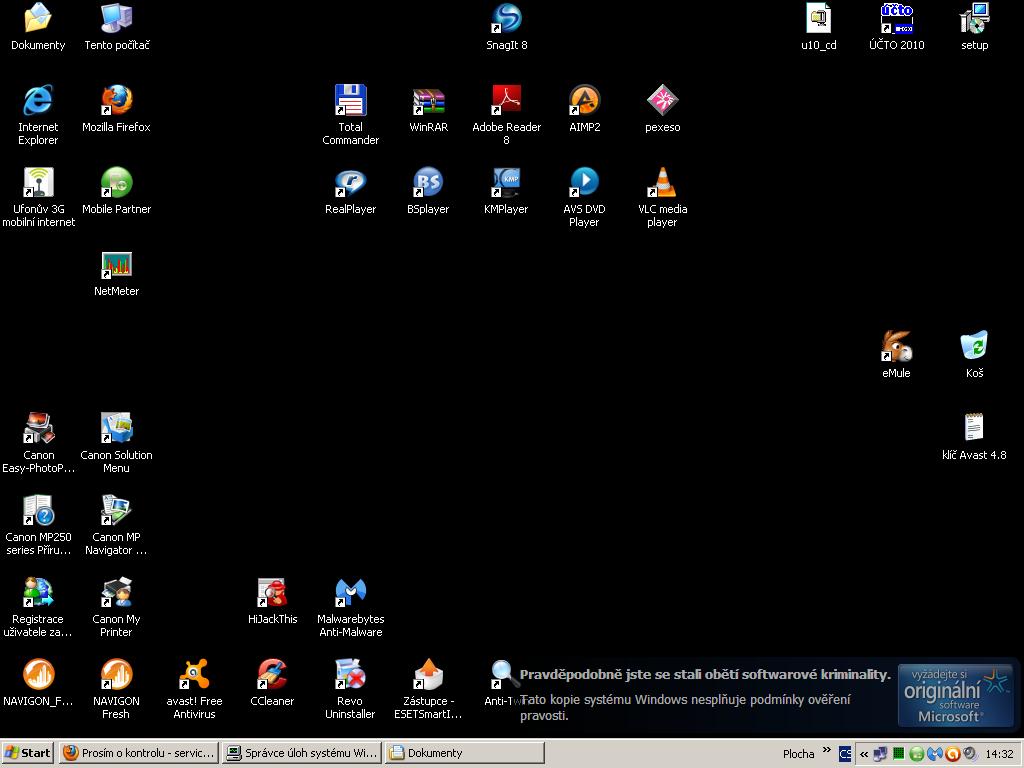Expand the Plocha toolbar chevron
This screenshot has height=768, width=1024.
point(826,750)
